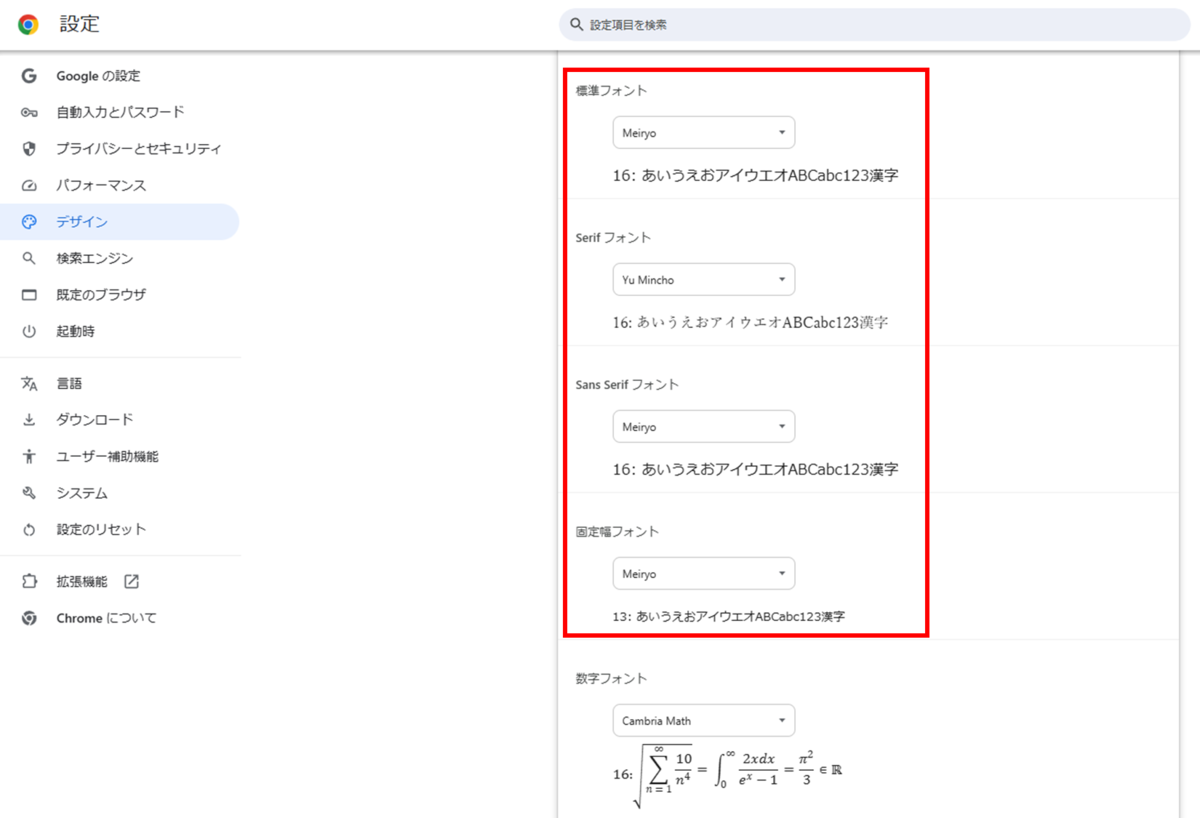Screen dimensions: 1200x818
Task: Click the Chrome logo icon
Action: [28, 25]
